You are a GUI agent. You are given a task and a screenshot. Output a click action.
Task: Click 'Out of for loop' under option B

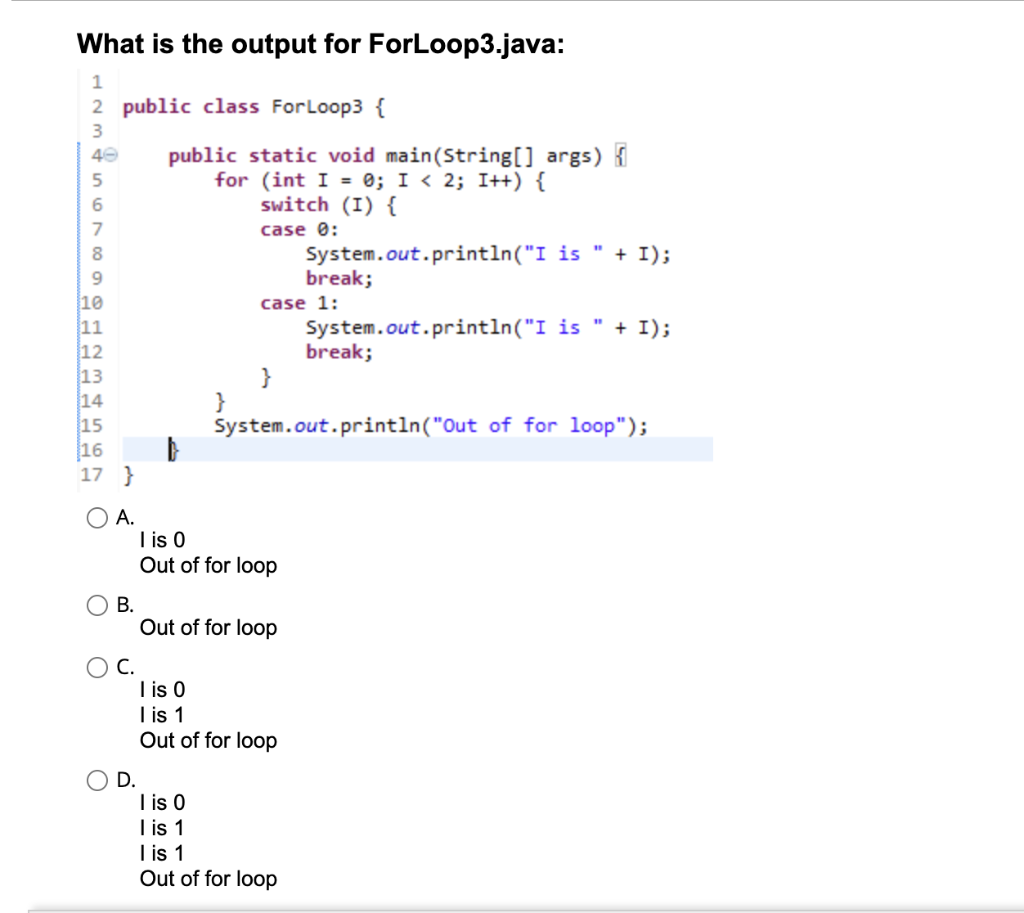(208, 628)
